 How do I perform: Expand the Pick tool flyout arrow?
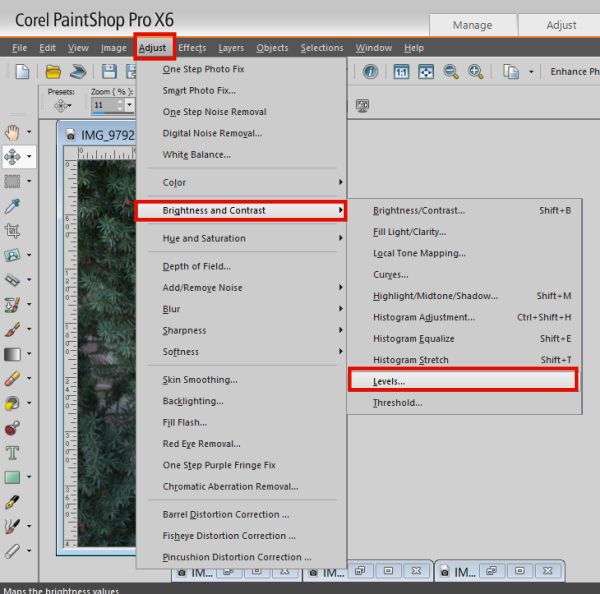(29, 157)
